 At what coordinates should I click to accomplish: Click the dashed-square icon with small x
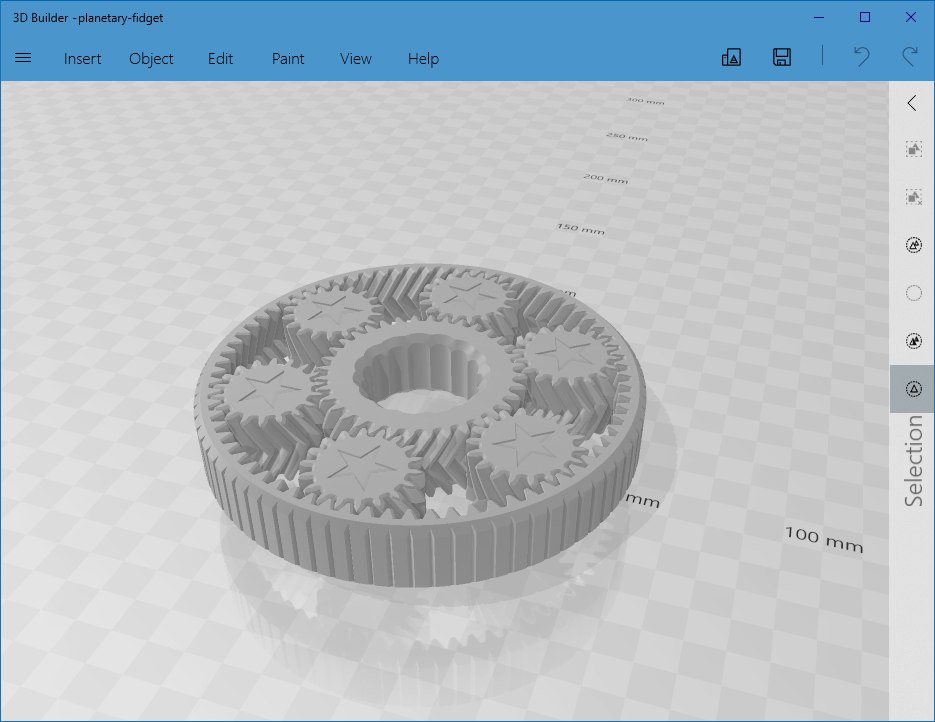coord(913,197)
